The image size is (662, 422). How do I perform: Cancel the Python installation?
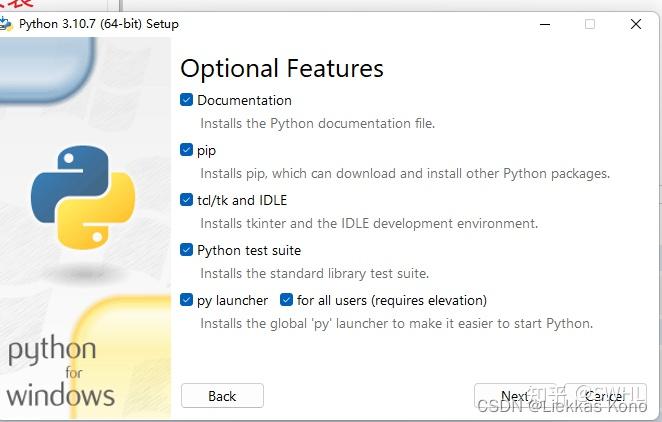point(604,396)
